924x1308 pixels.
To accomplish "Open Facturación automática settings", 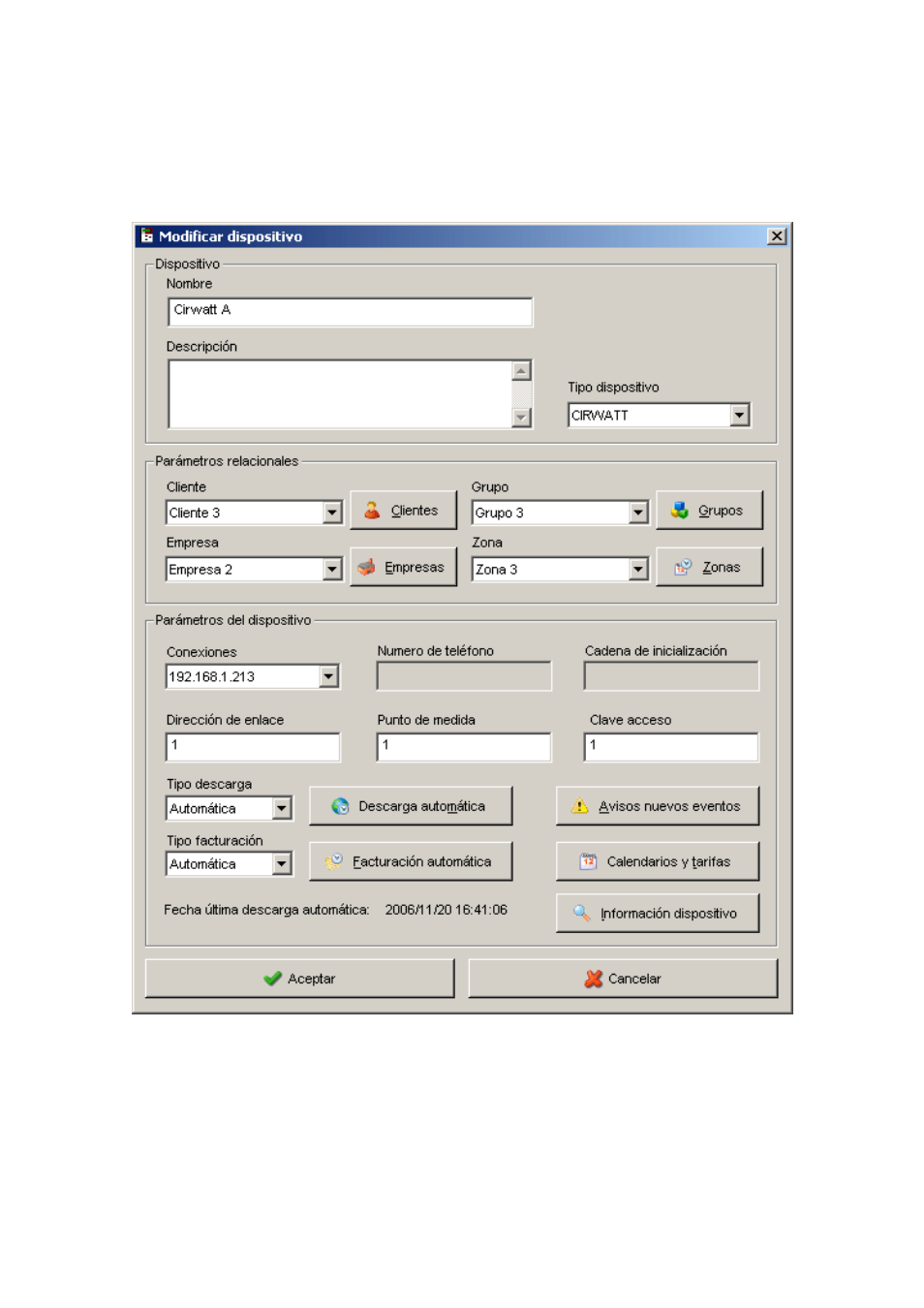I will click(410, 861).
